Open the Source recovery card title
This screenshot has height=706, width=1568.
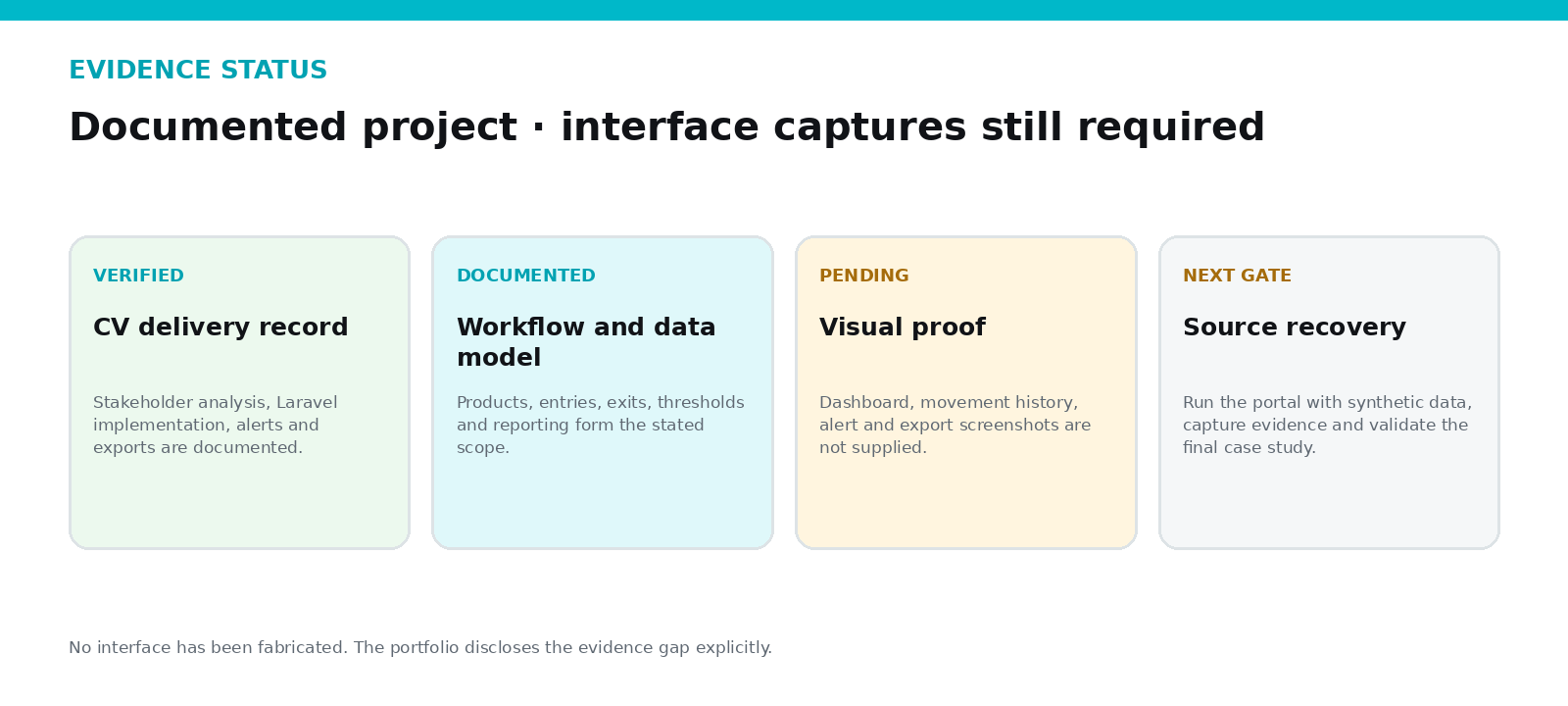coord(1295,328)
